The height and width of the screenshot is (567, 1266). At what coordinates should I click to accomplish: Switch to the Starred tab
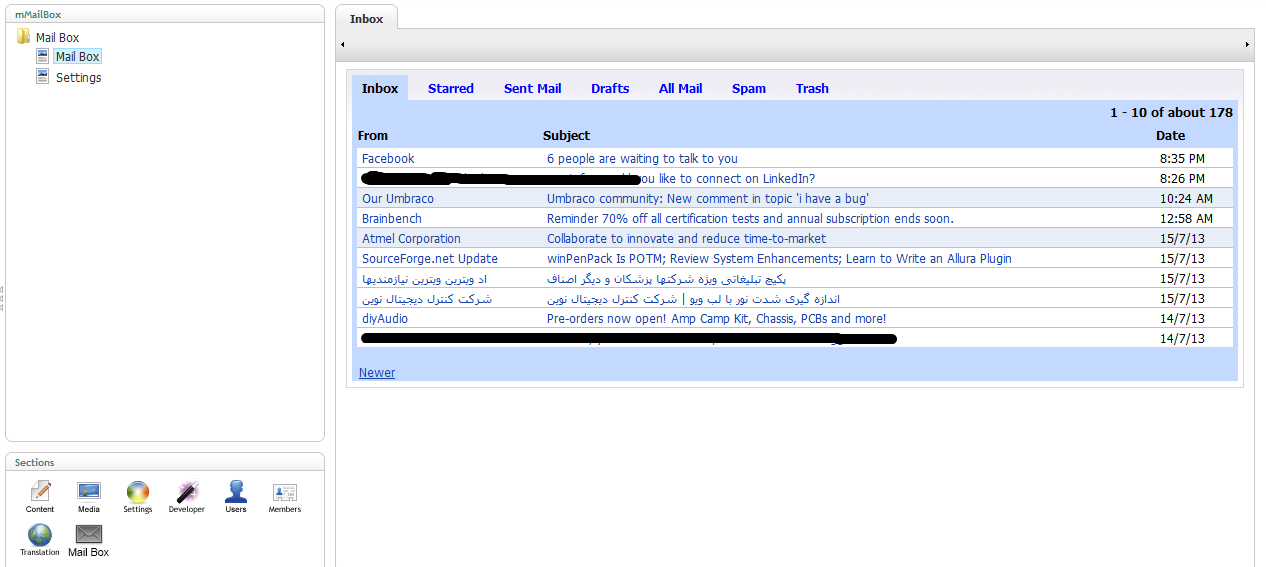pos(451,88)
